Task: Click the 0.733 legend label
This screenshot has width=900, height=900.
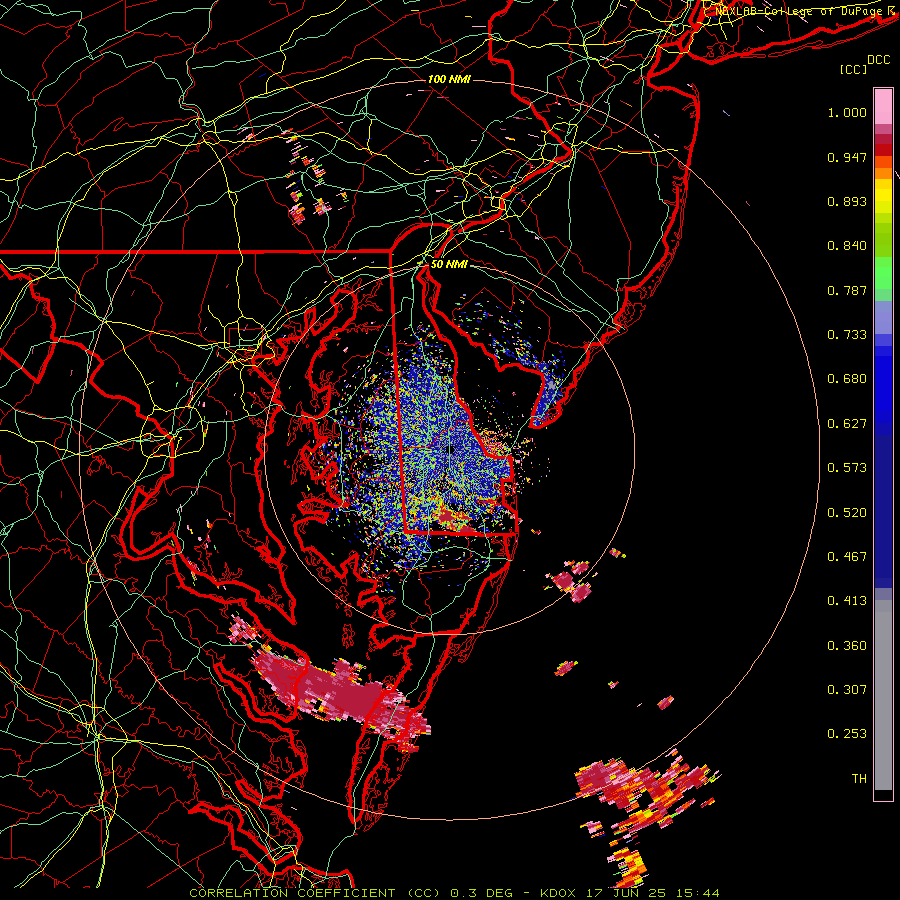Action: 847,335
